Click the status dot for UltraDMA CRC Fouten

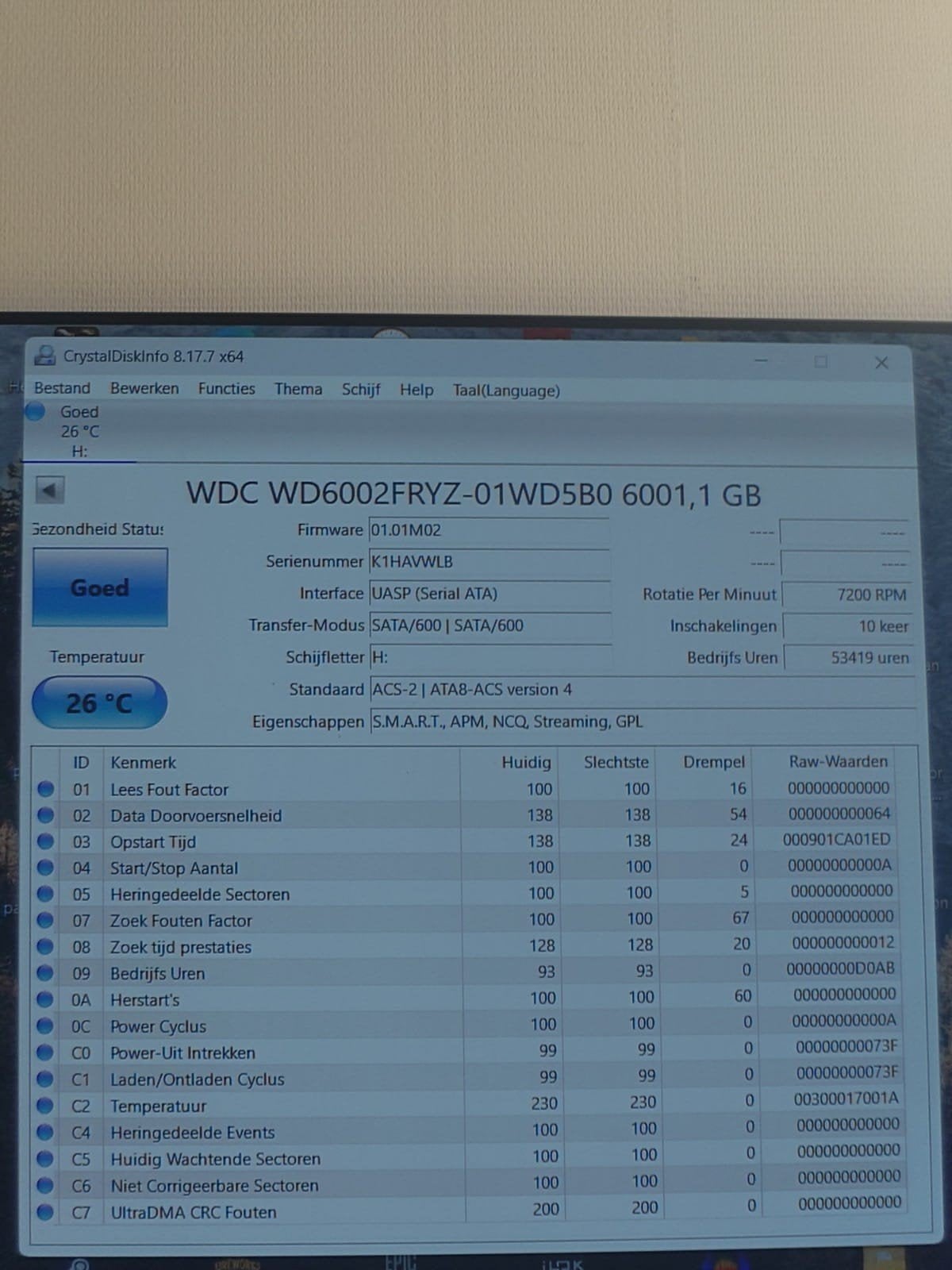tap(46, 1212)
